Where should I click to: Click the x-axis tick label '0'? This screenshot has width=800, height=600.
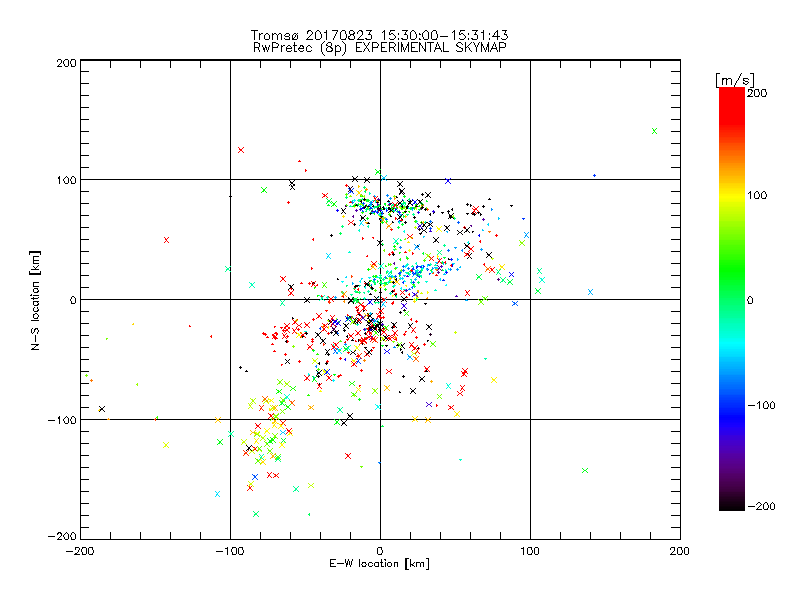pyautogui.click(x=380, y=551)
